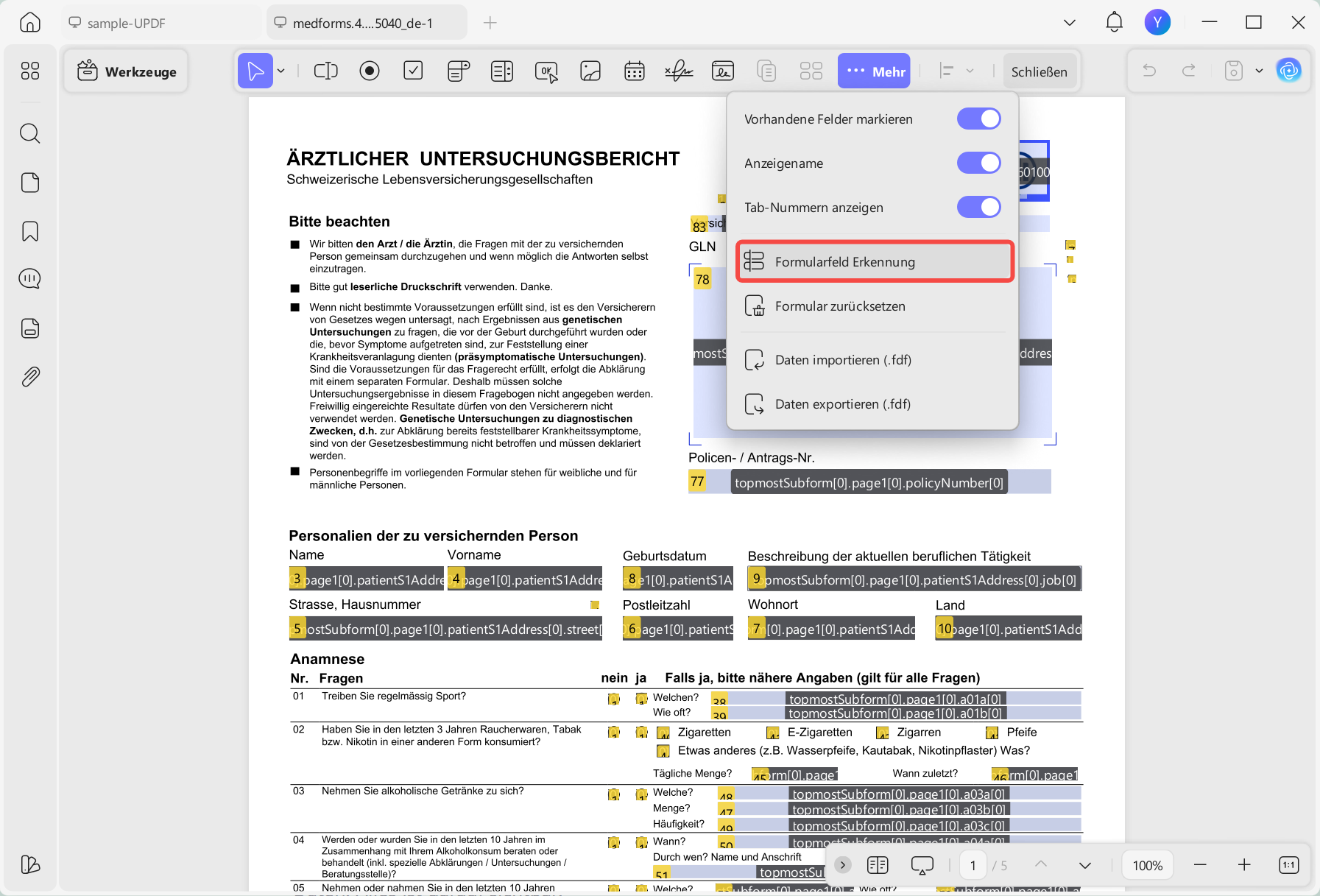Select the text field tool
1320x896 pixels.
(325, 71)
